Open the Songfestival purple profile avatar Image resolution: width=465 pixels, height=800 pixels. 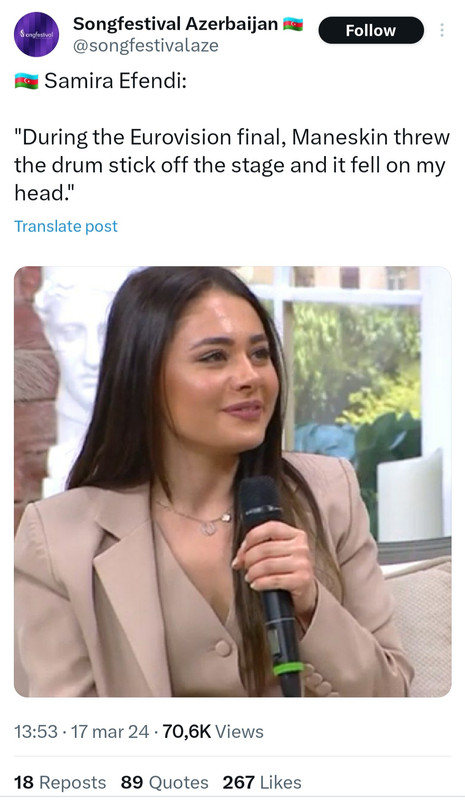tap(36, 34)
